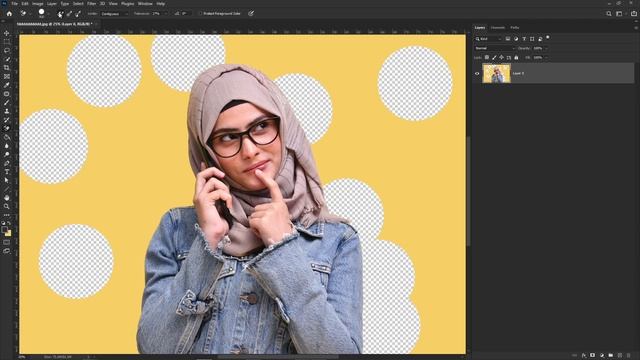The image size is (640, 360).
Task: Toggle lock position icon
Action: coord(502,58)
